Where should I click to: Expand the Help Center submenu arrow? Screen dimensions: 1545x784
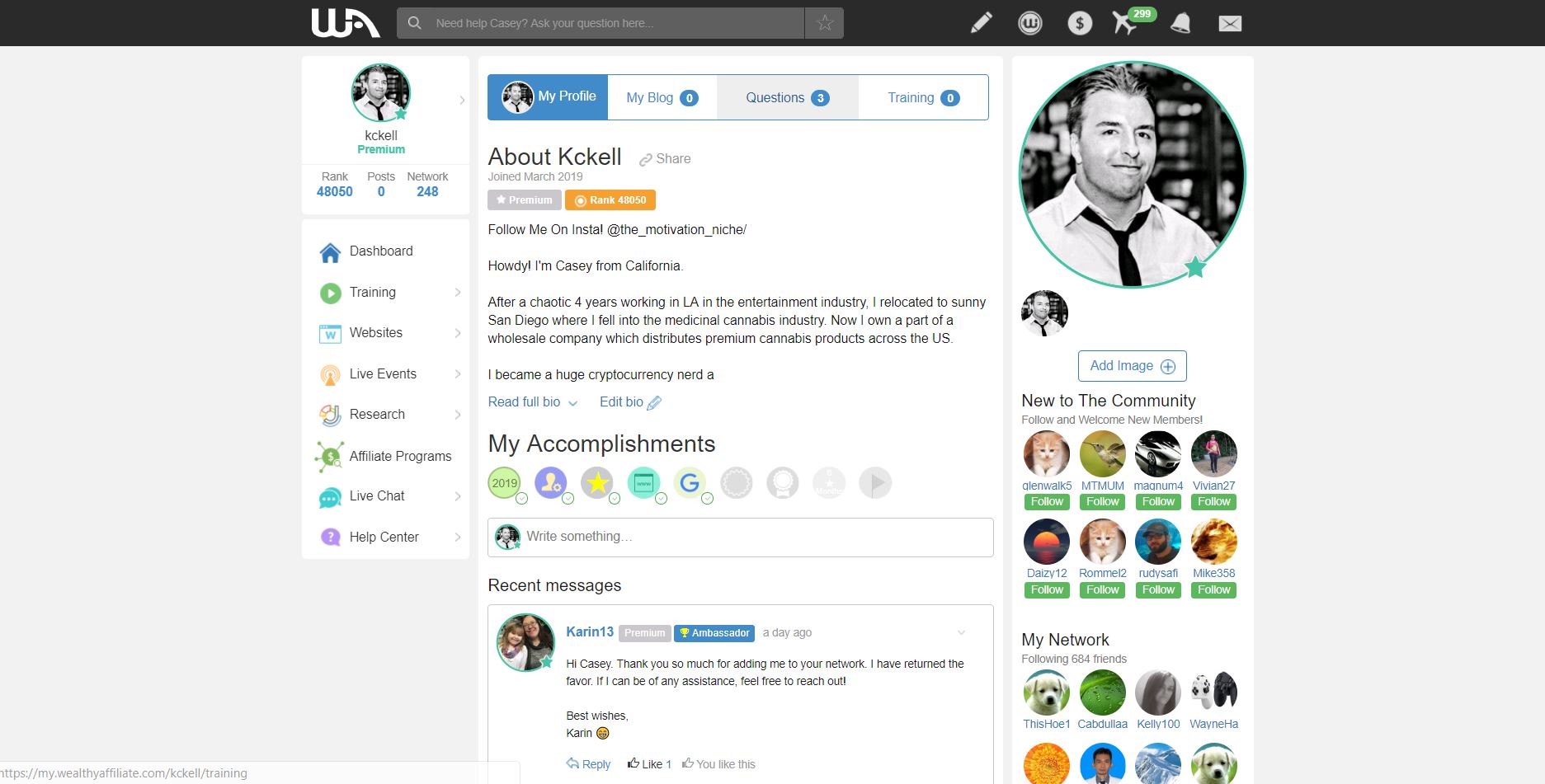pyautogui.click(x=458, y=538)
